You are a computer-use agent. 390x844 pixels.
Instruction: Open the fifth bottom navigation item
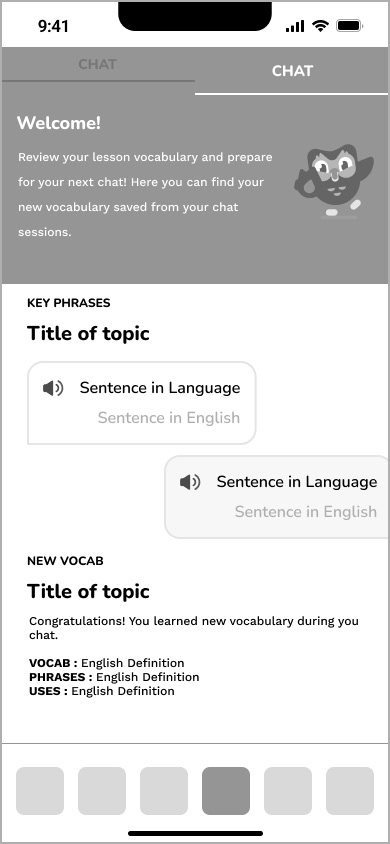[288, 791]
